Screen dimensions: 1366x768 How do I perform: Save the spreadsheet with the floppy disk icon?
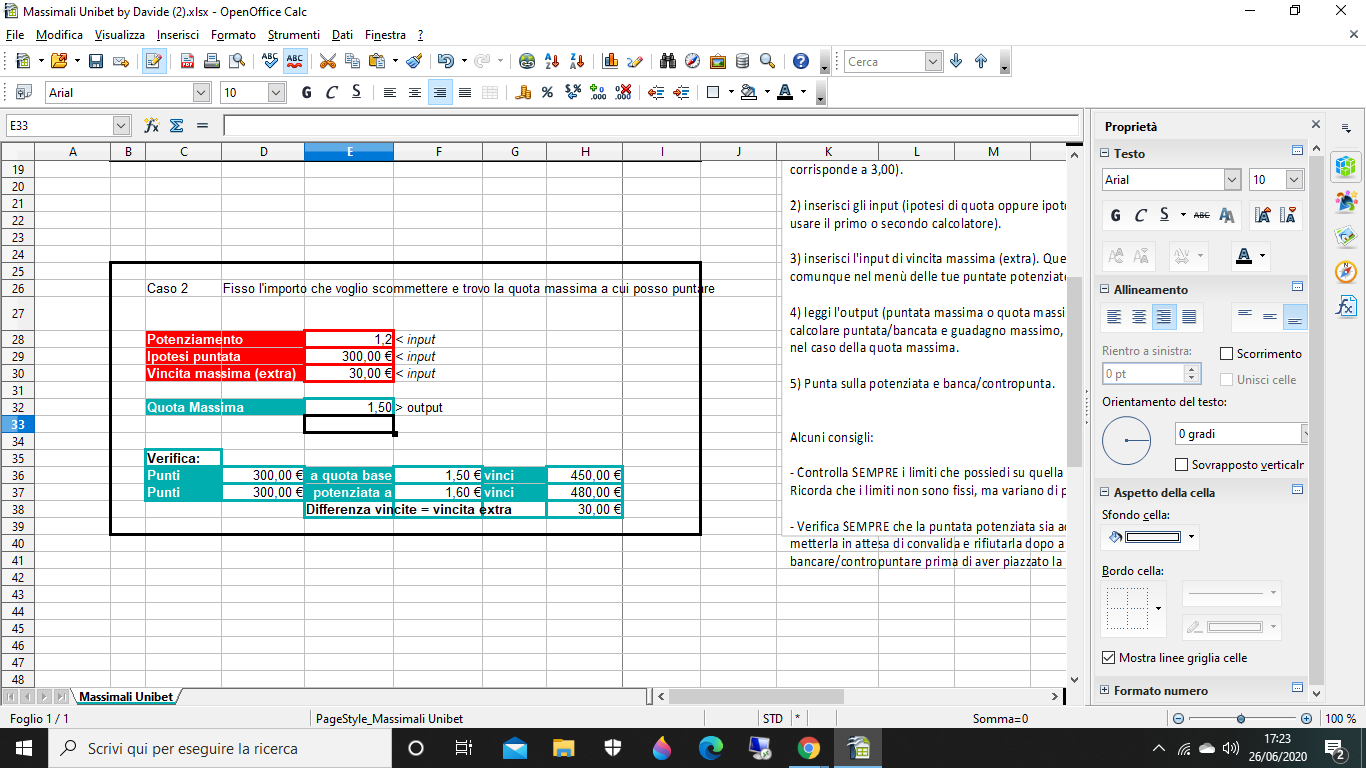(x=96, y=61)
